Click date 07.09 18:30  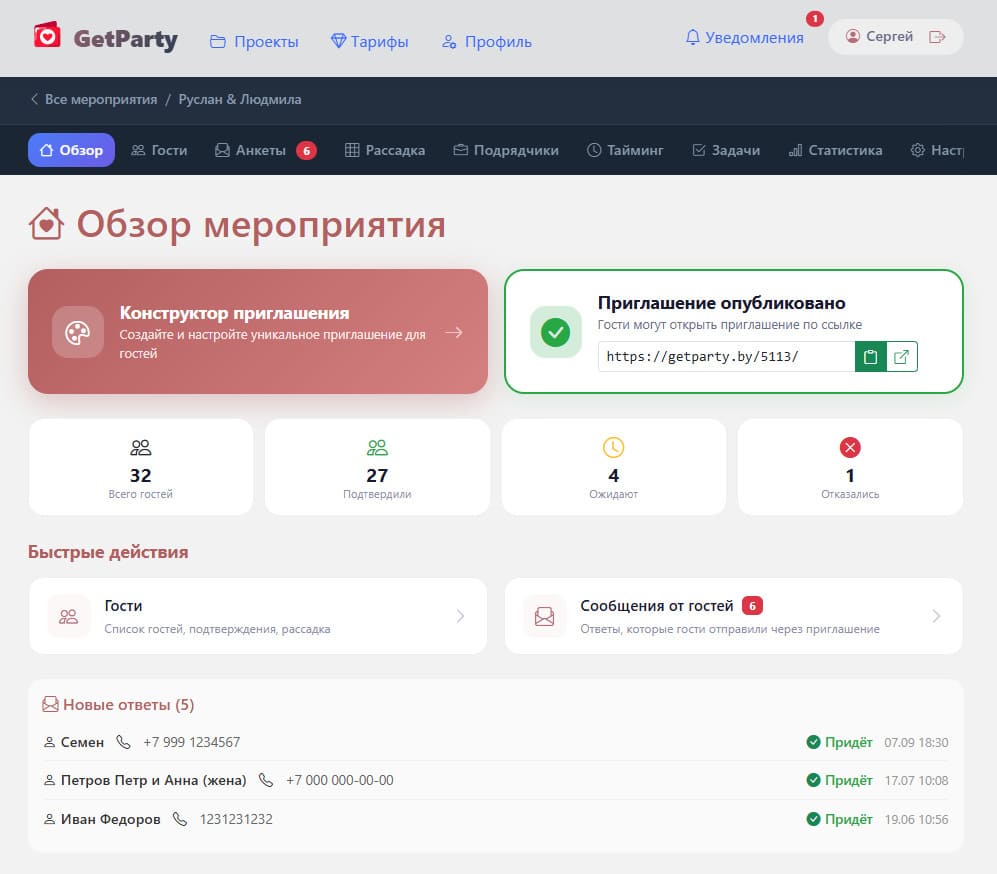916,742
